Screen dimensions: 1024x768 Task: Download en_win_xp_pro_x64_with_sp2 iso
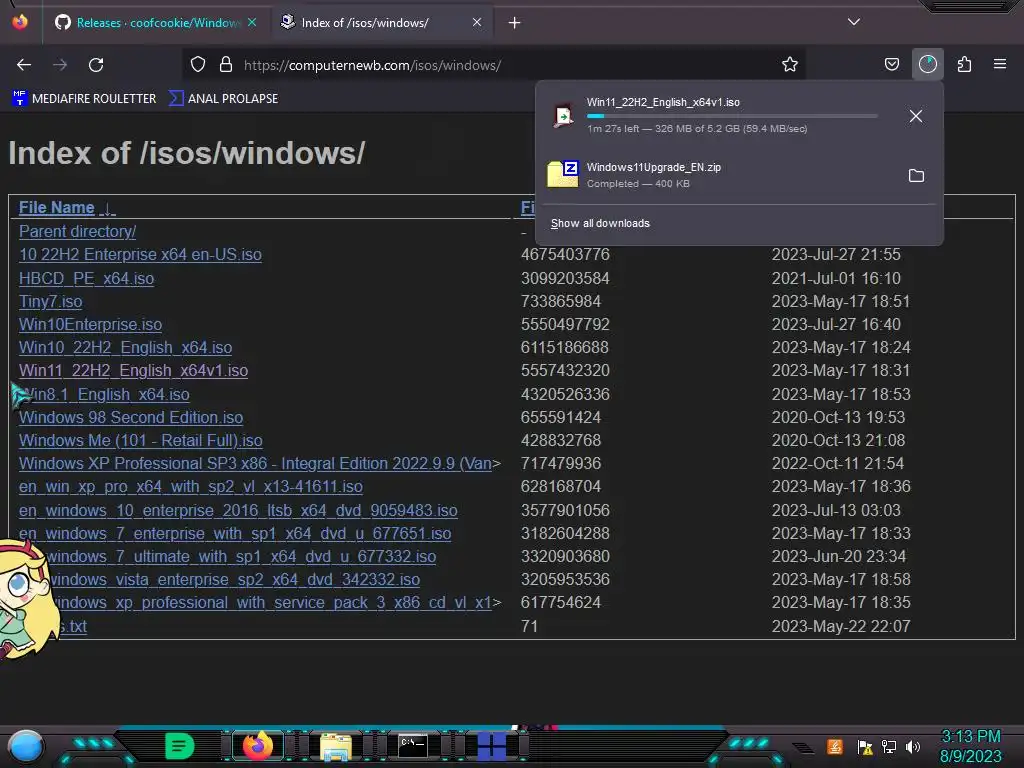pyautogui.click(x=191, y=487)
